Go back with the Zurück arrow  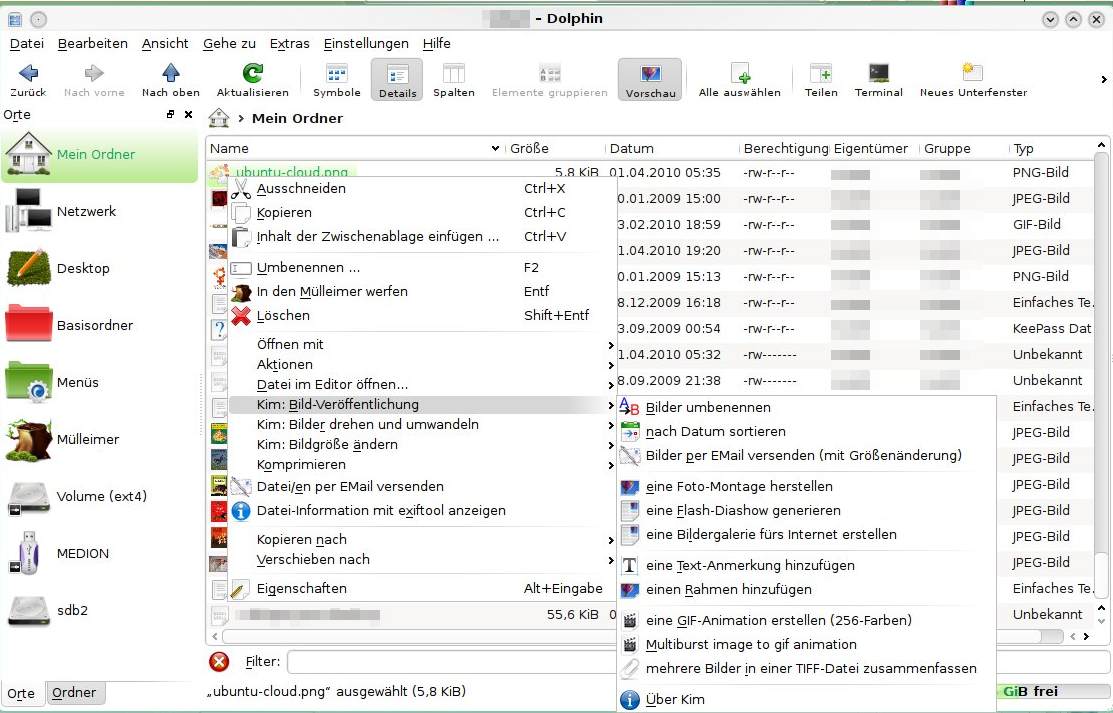[28, 80]
